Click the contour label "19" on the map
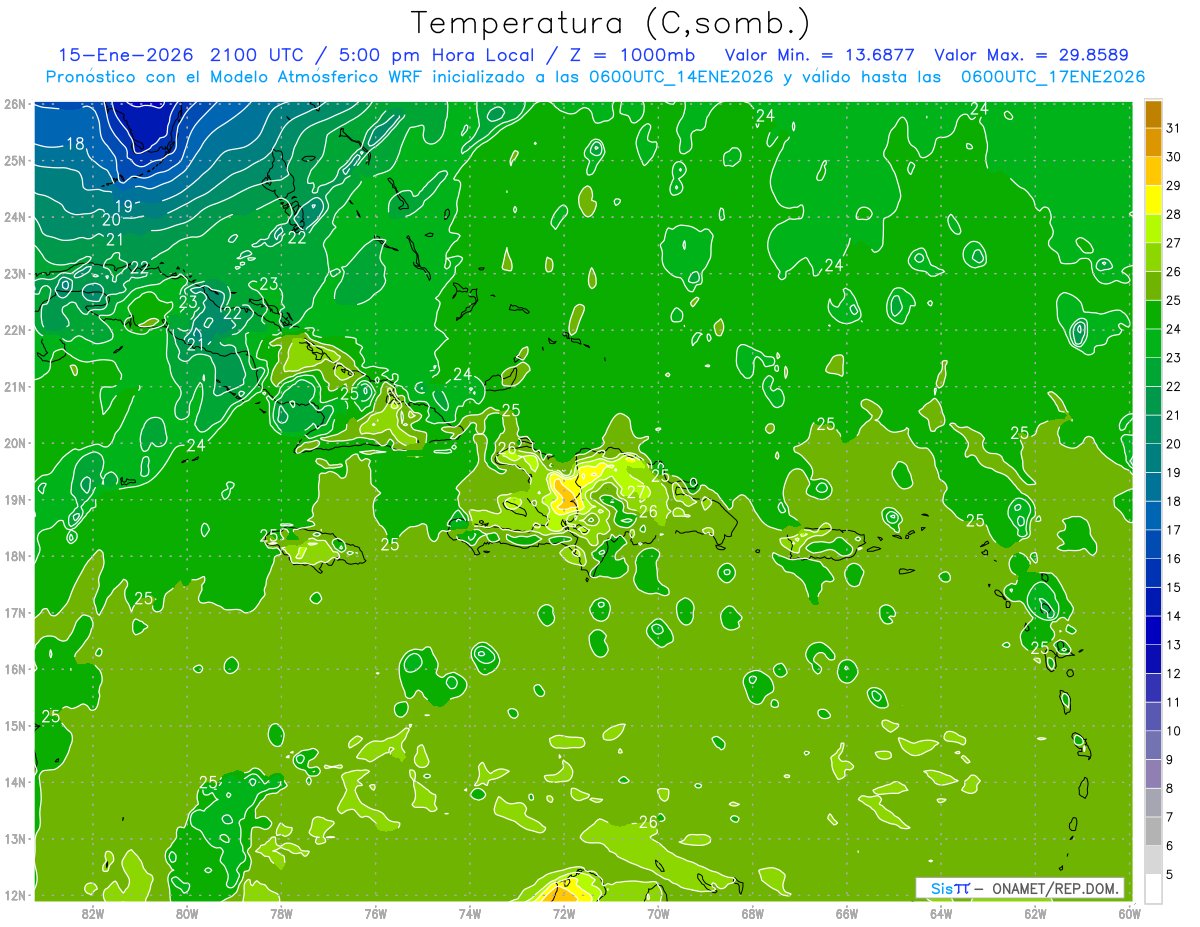Image resolution: width=1200 pixels, height=927 pixels. click(123, 205)
